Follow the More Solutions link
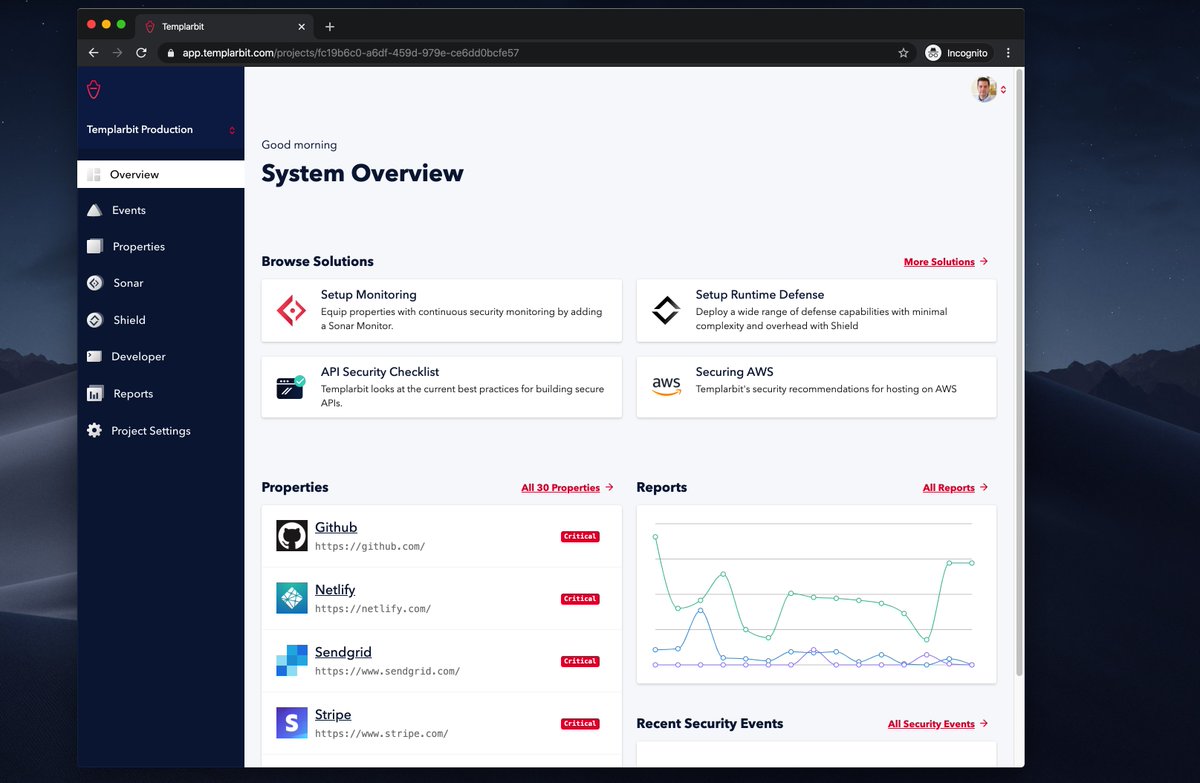This screenshot has height=783, width=1200. pyautogui.click(x=945, y=262)
